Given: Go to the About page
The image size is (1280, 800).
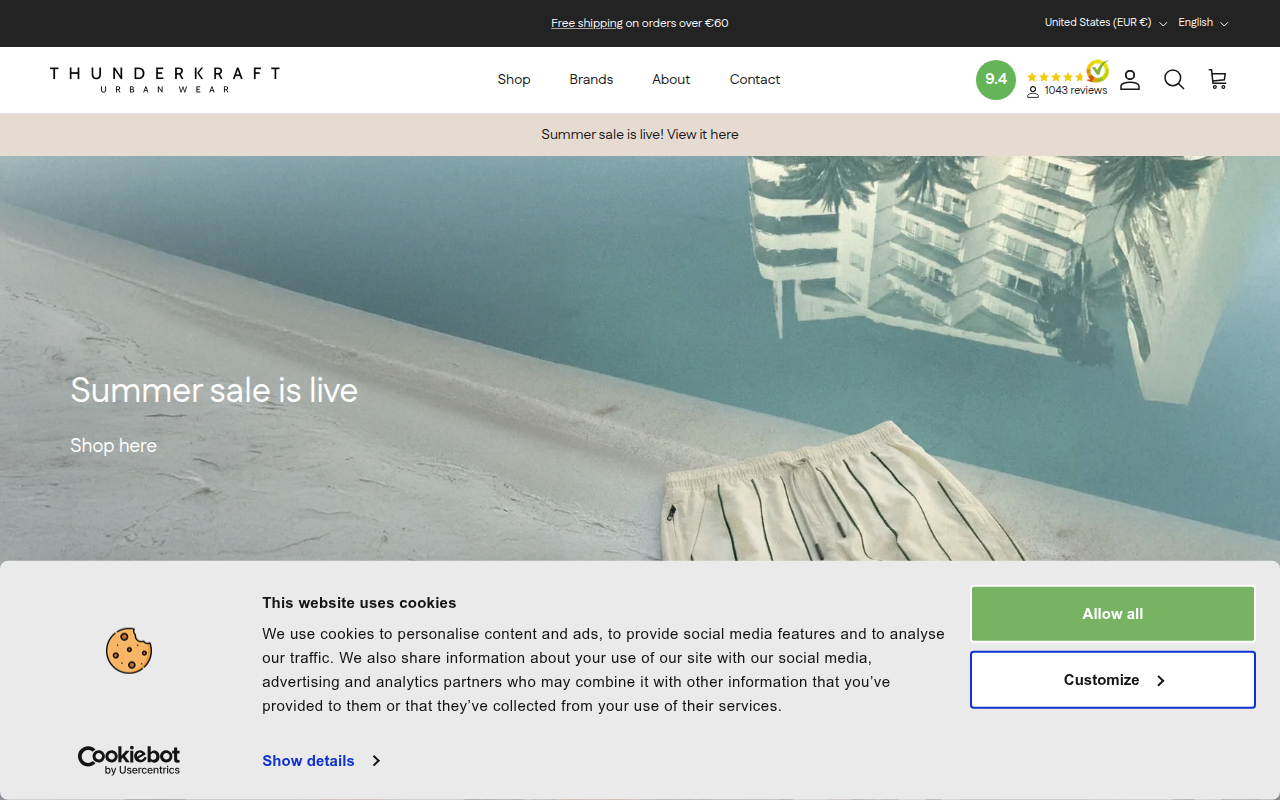Looking at the screenshot, I should (x=671, y=80).
